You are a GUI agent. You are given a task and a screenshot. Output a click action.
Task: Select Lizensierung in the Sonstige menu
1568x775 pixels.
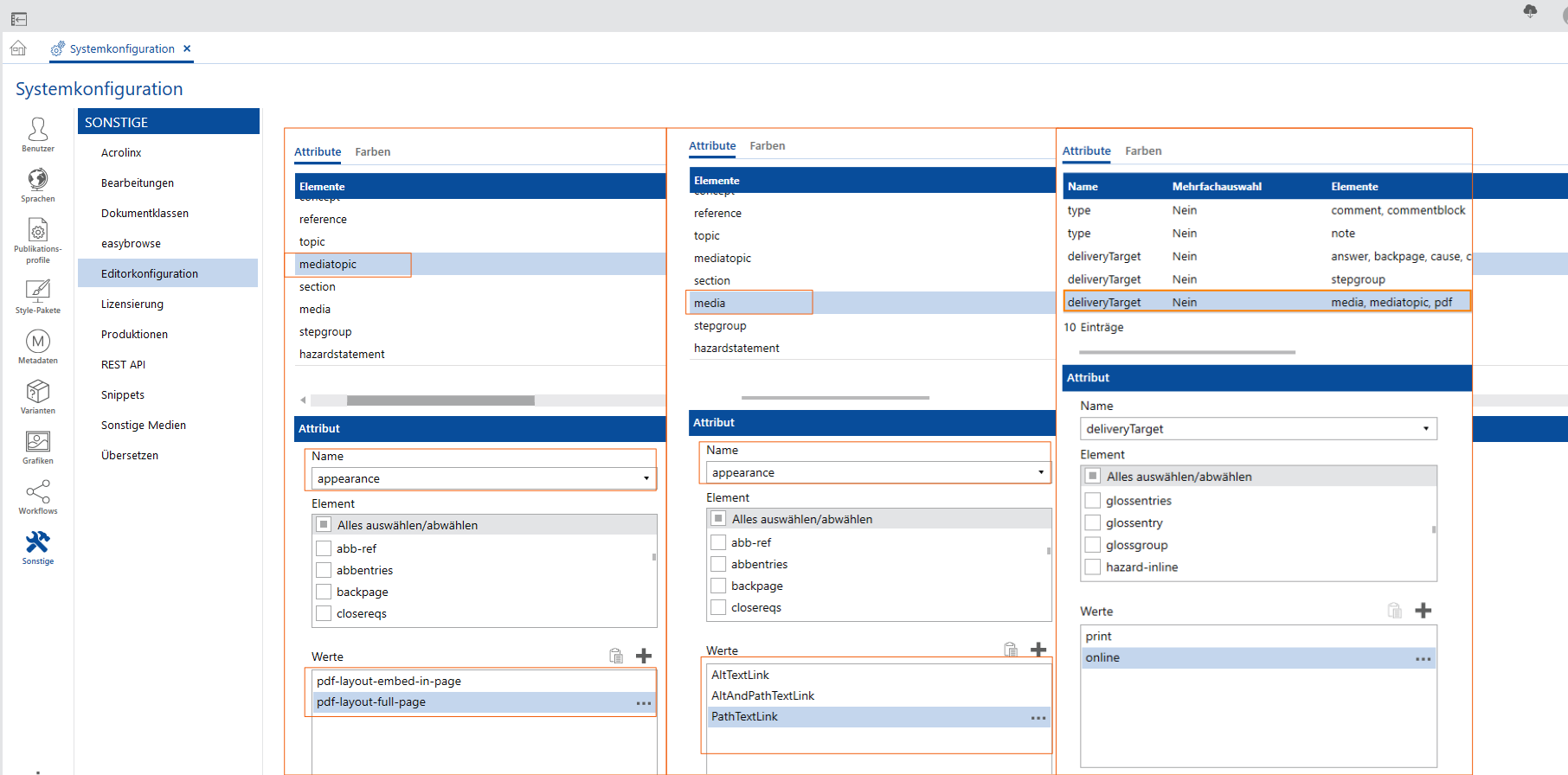point(132,304)
